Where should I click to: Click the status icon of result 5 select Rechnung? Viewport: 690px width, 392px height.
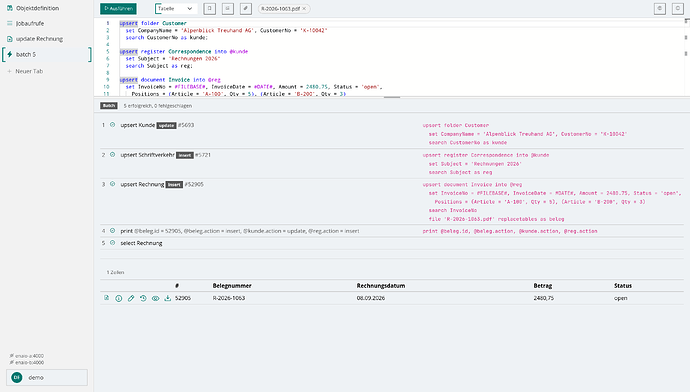click(112, 243)
